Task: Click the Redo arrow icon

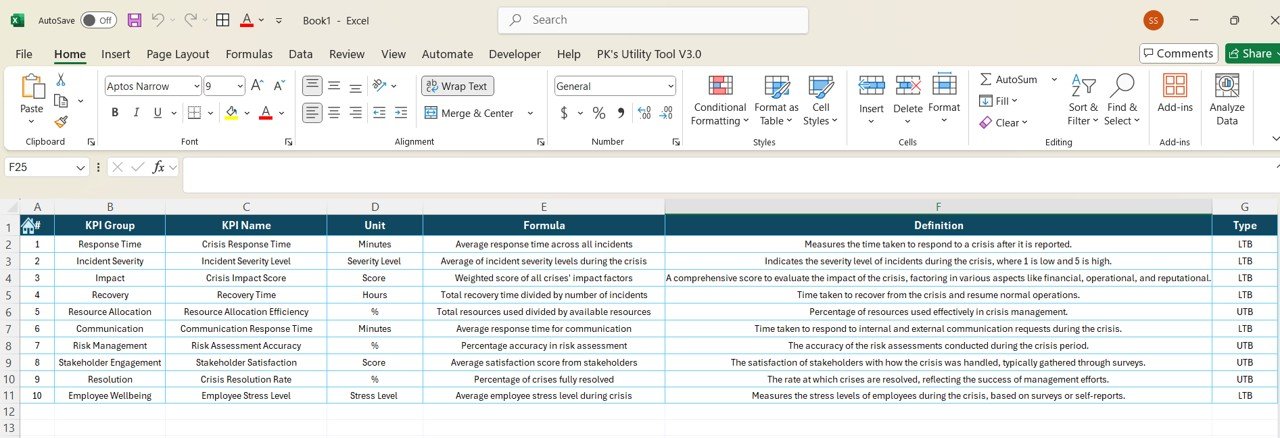Action: click(x=191, y=20)
